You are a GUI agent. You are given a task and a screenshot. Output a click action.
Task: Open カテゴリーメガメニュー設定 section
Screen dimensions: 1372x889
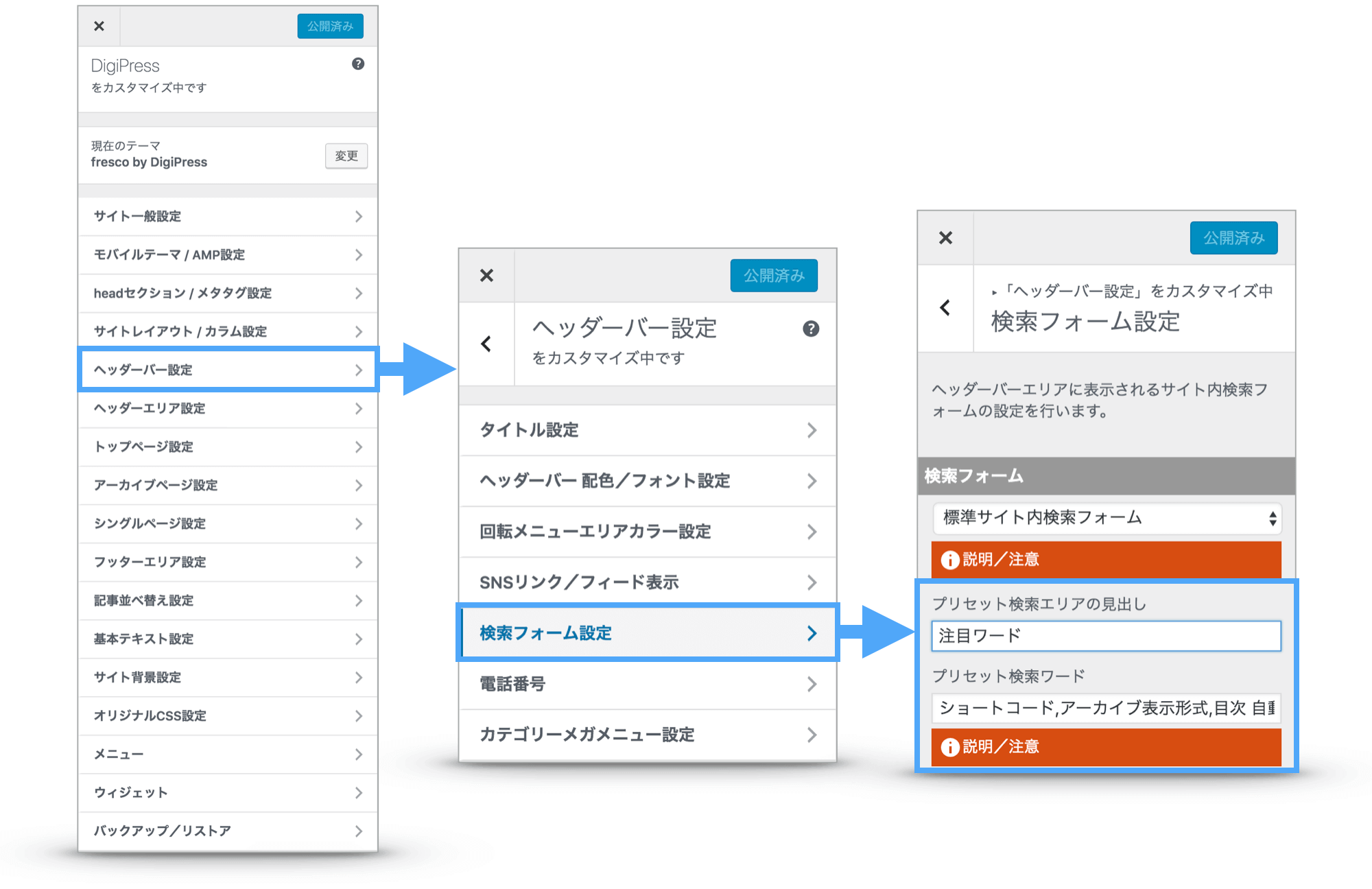point(647,735)
